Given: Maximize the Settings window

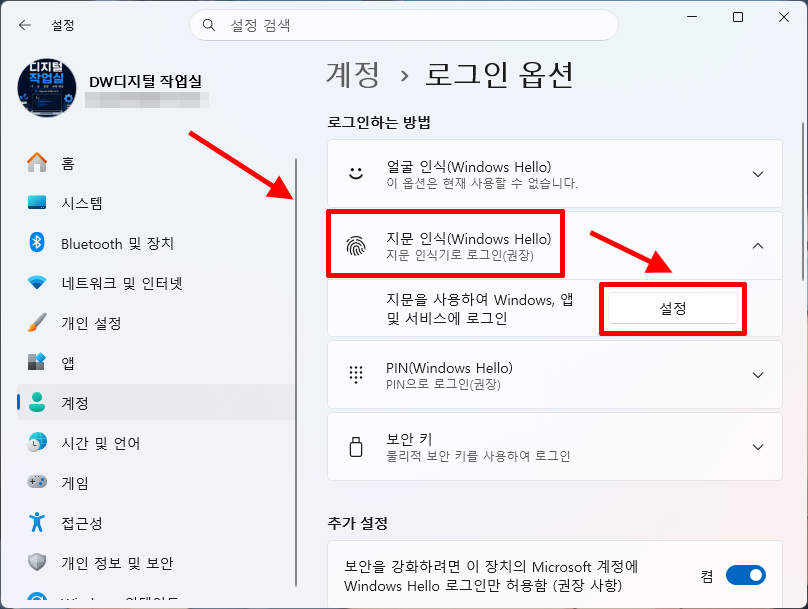Looking at the screenshot, I should [738, 17].
